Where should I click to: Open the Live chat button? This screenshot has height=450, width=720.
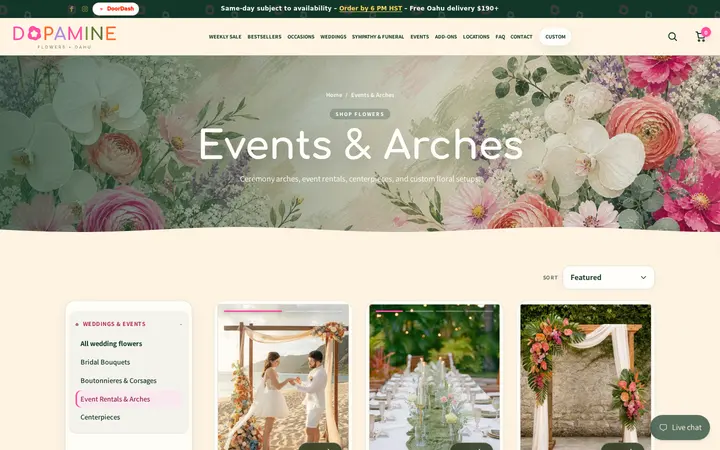point(680,428)
